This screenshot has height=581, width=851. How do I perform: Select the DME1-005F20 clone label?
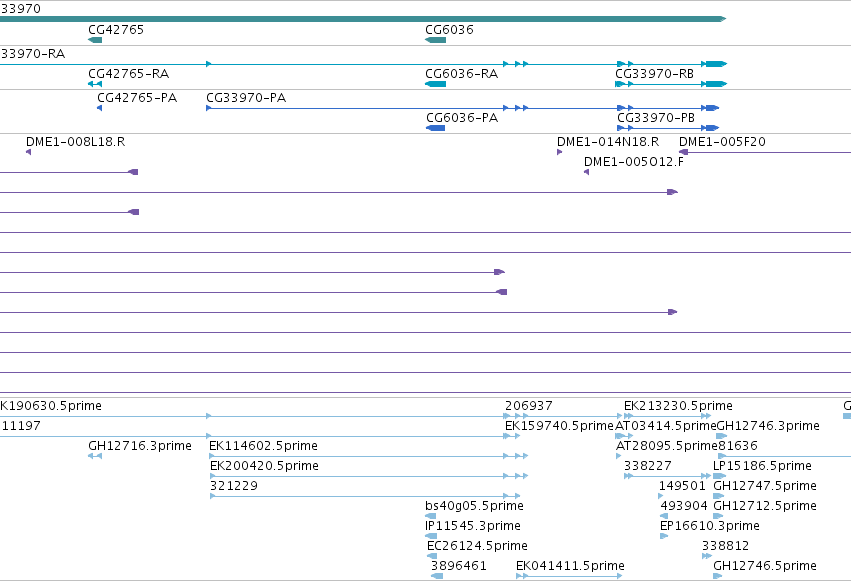click(x=722, y=142)
